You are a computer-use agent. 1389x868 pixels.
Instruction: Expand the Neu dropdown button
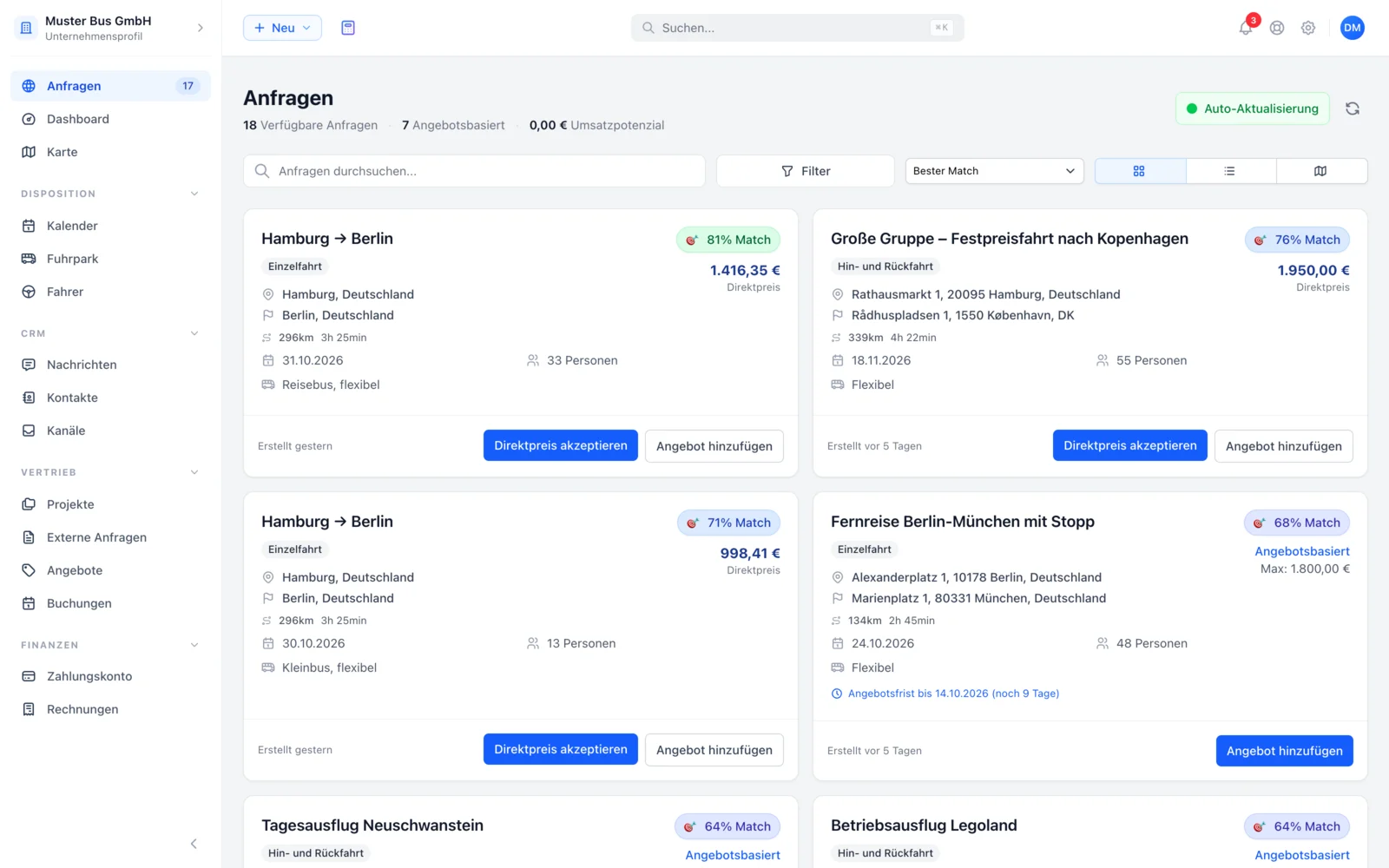tap(282, 28)
